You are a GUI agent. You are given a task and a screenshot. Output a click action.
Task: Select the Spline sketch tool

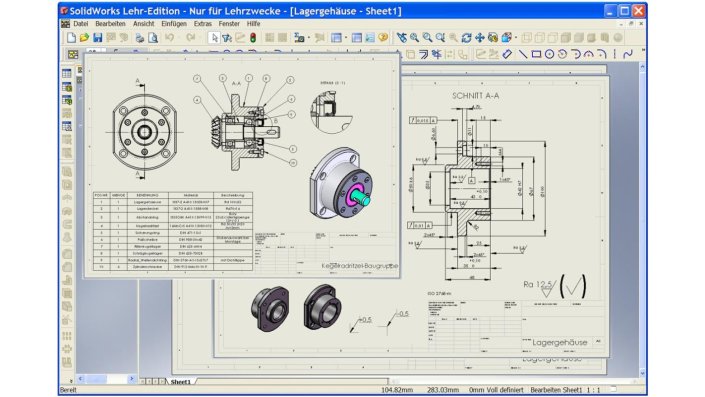(x=628, y=54)
